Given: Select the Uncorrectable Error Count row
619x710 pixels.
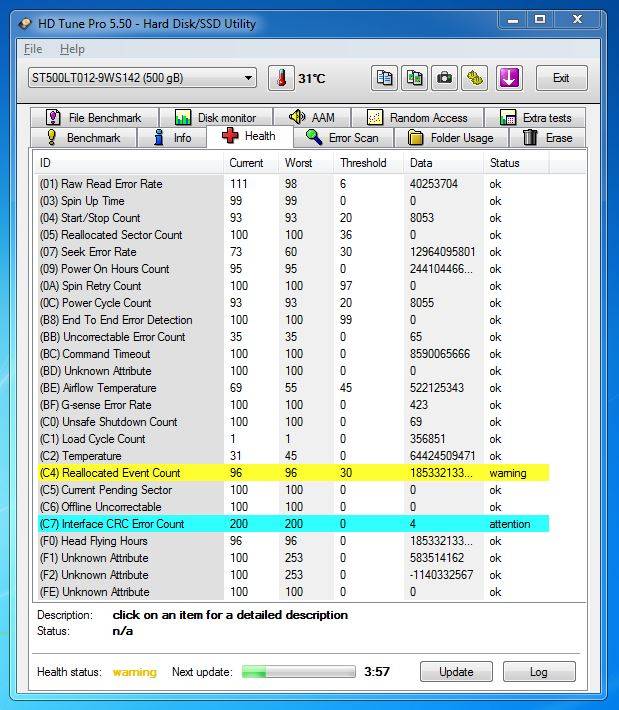Looking at the screenshot, I should click(293, 337).
